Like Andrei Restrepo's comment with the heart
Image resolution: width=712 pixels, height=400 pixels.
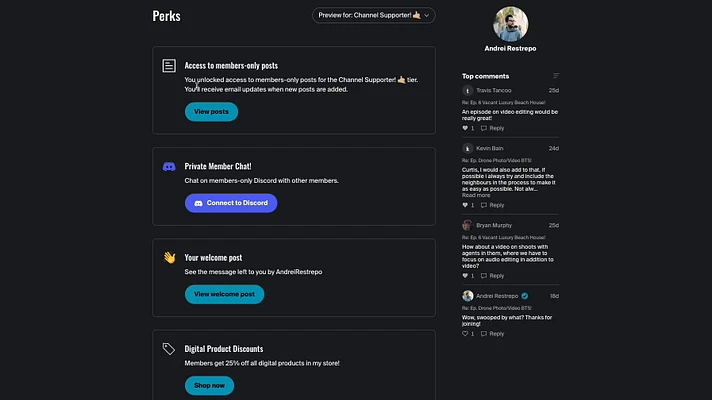click(465, 334)
